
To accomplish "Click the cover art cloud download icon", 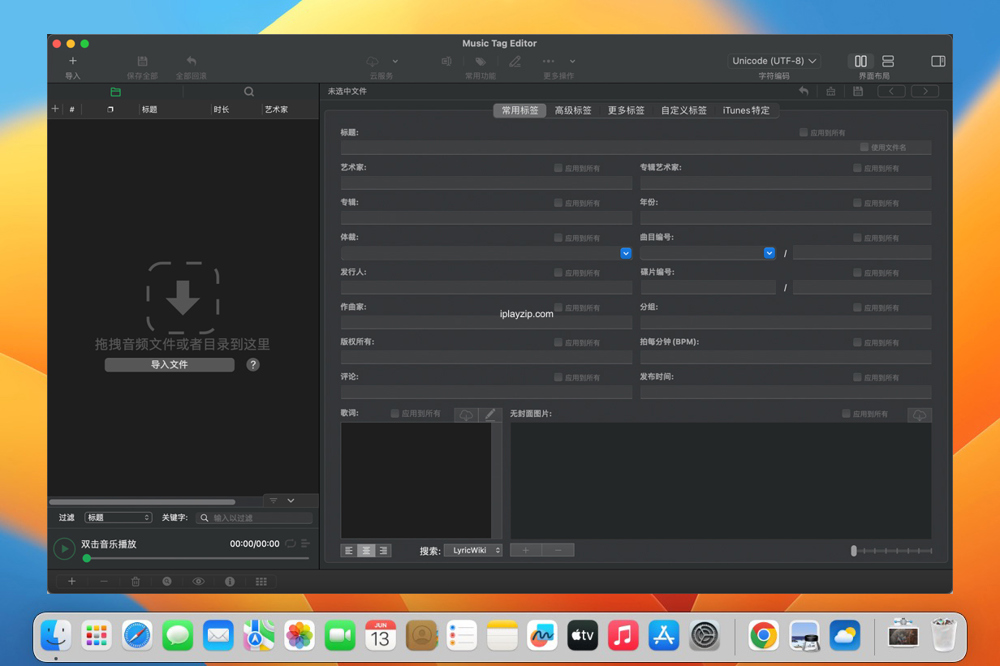I will 920,415.
